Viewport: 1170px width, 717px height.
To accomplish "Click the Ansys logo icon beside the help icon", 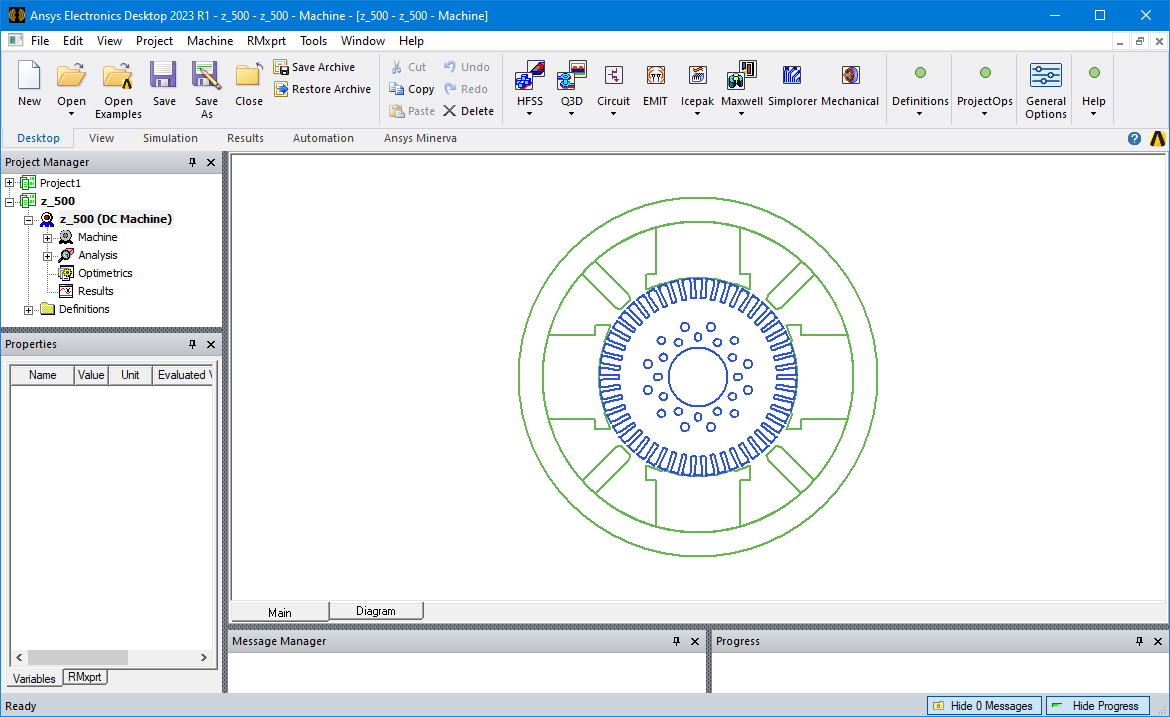I will pos(1157,139).
